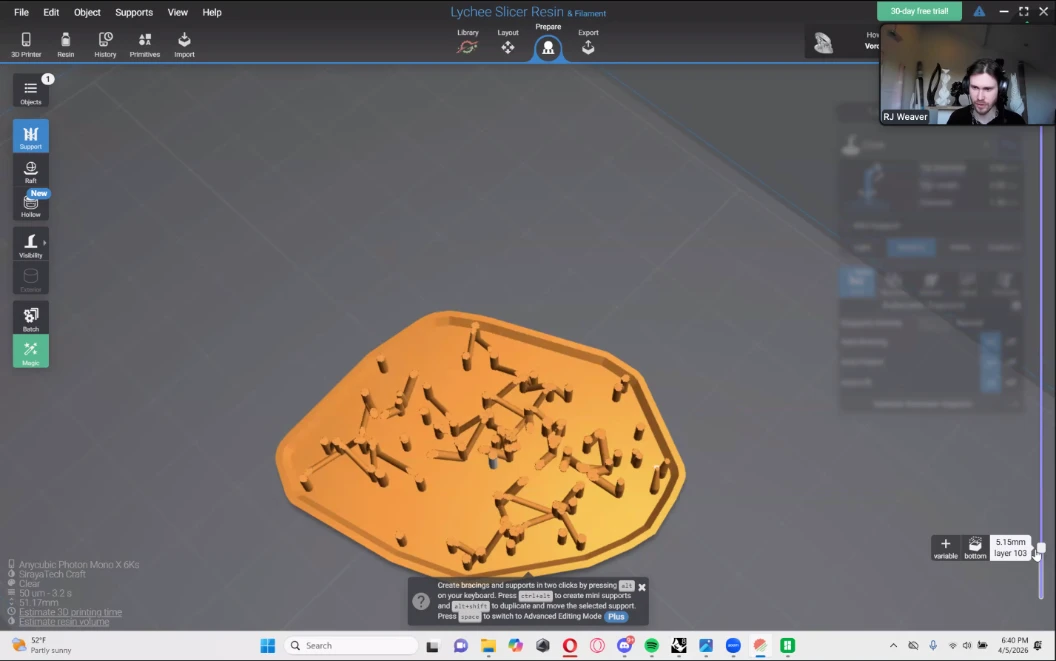
Task: Switch to the Export tab
Action: [588, 44]
